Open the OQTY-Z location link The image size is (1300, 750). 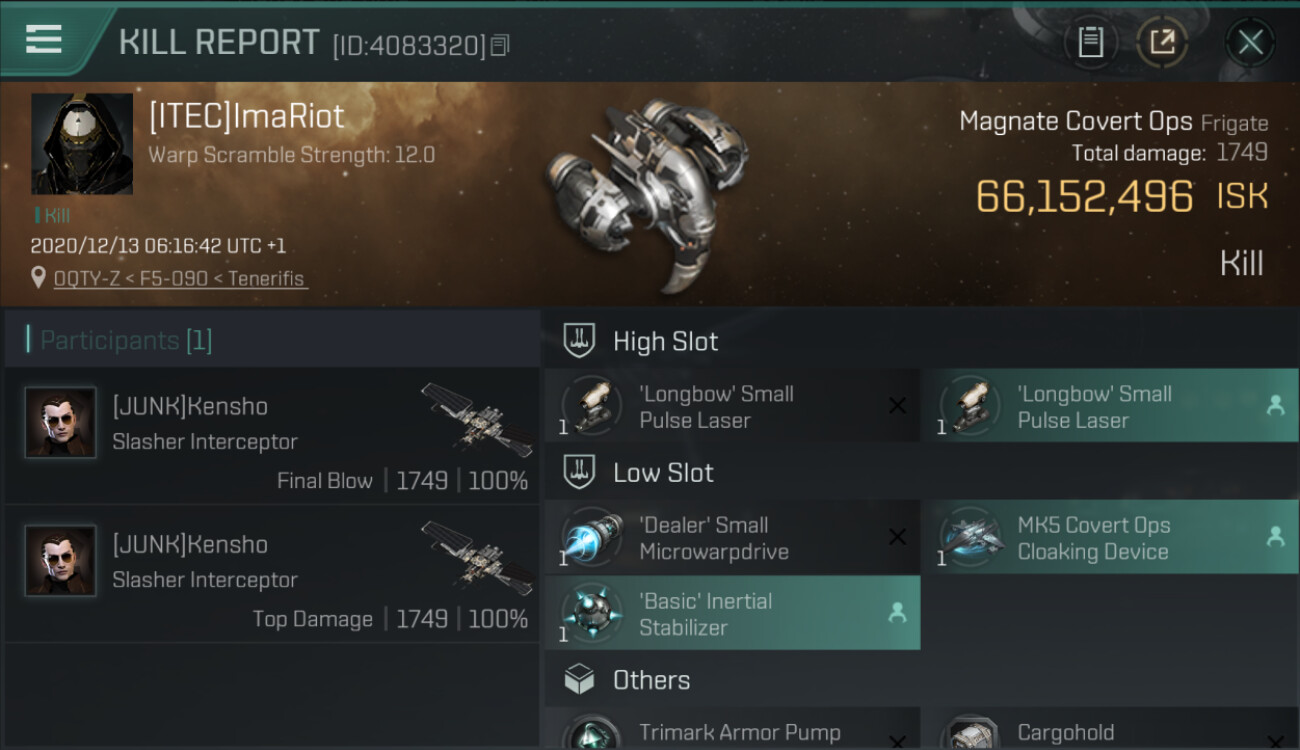coord(180,279)
